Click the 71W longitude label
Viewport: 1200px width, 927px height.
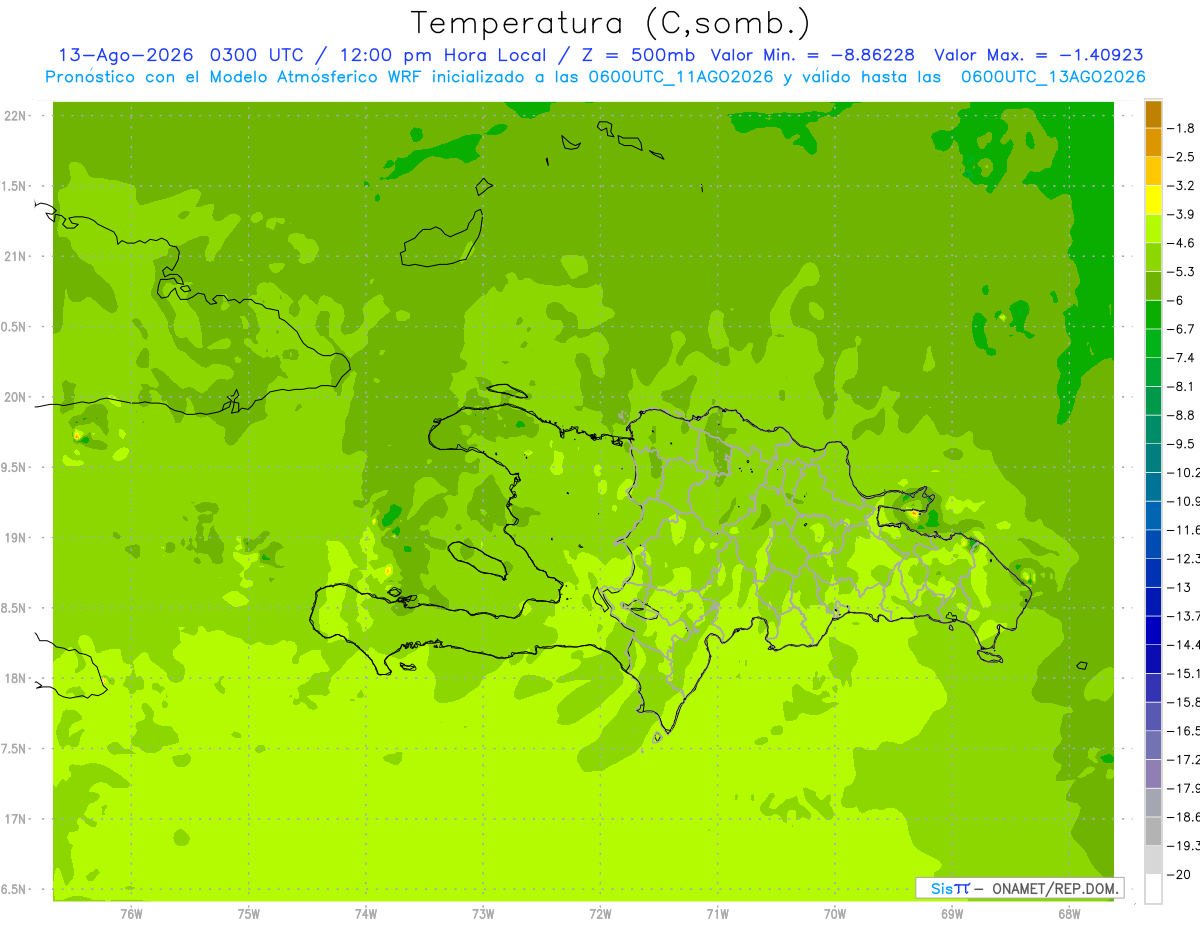click(x=717, y=914)
